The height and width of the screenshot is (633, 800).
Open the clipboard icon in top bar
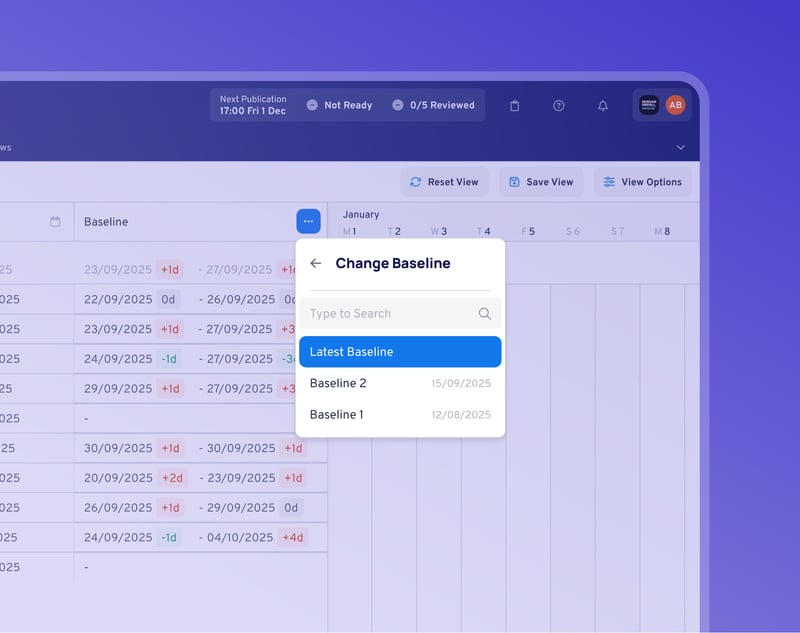[x=514, y=106]
